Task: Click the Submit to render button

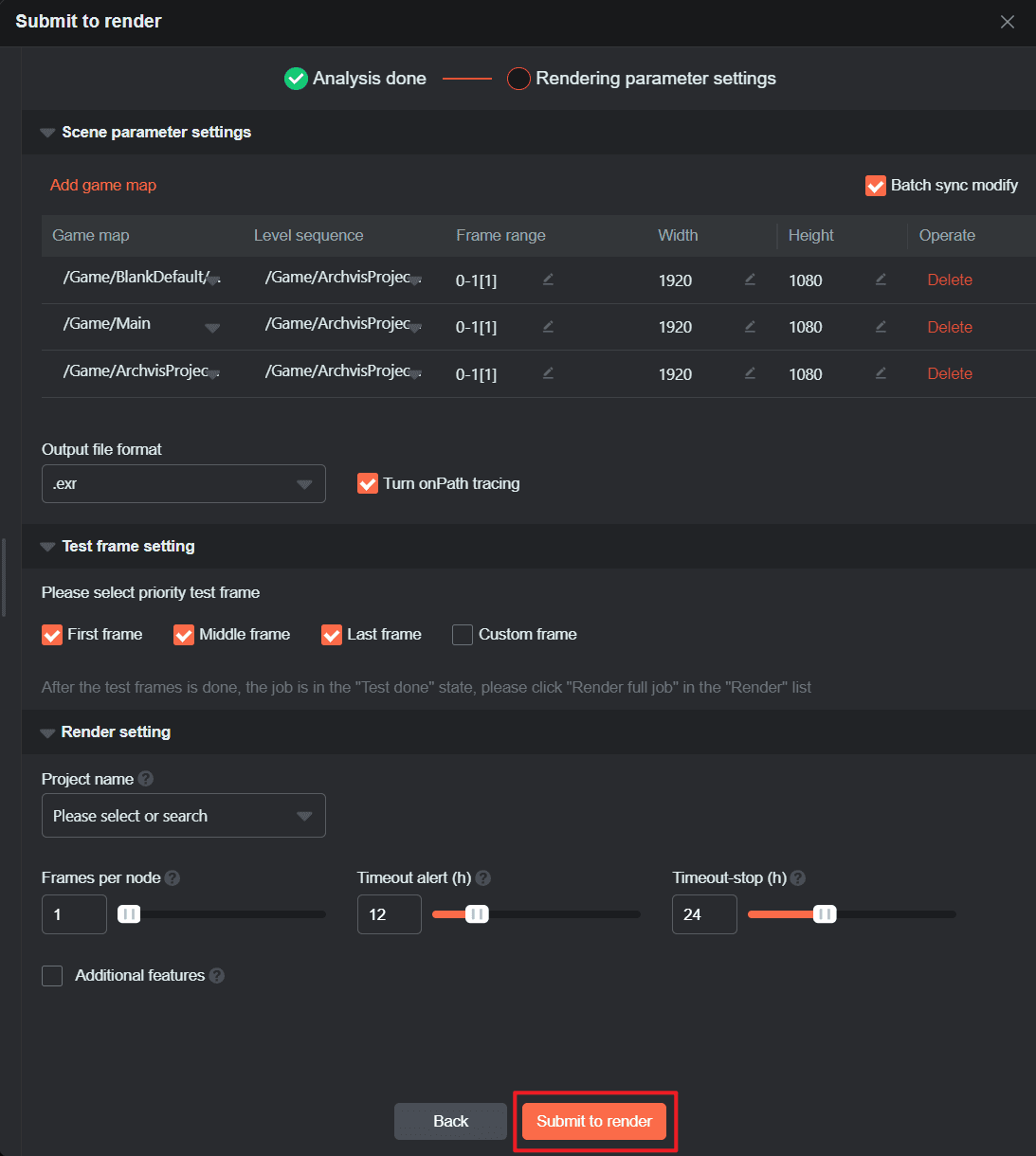Action: (x=594, y=1122)
